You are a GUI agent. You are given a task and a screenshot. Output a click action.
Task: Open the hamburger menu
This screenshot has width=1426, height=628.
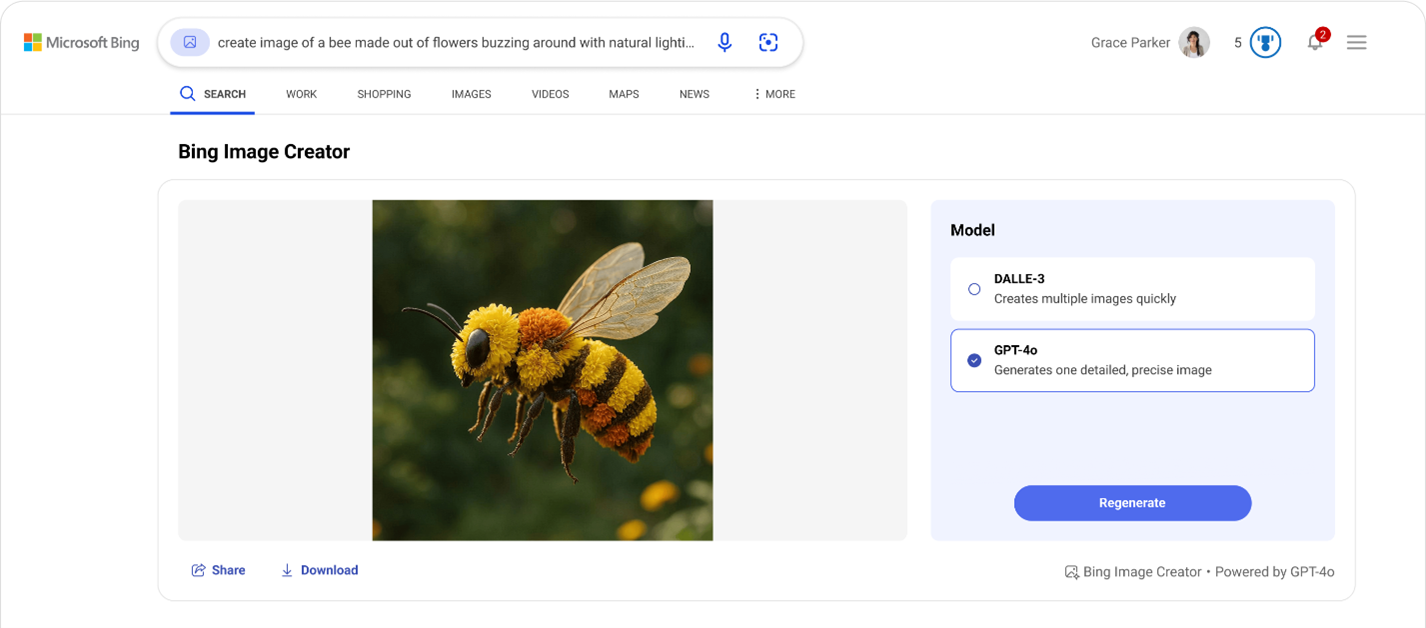[x=1356, y=42]
